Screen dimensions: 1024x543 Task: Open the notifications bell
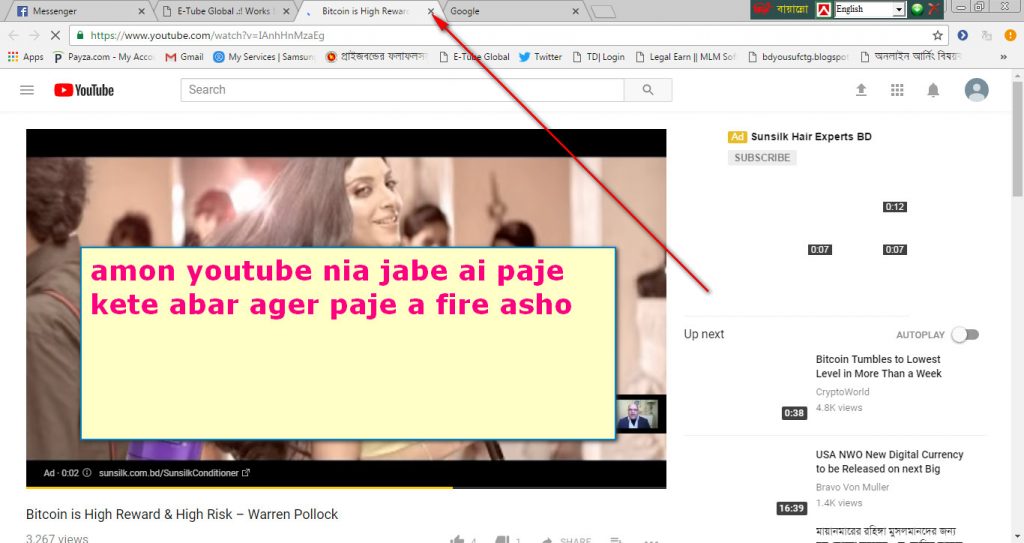click(933, 90)
